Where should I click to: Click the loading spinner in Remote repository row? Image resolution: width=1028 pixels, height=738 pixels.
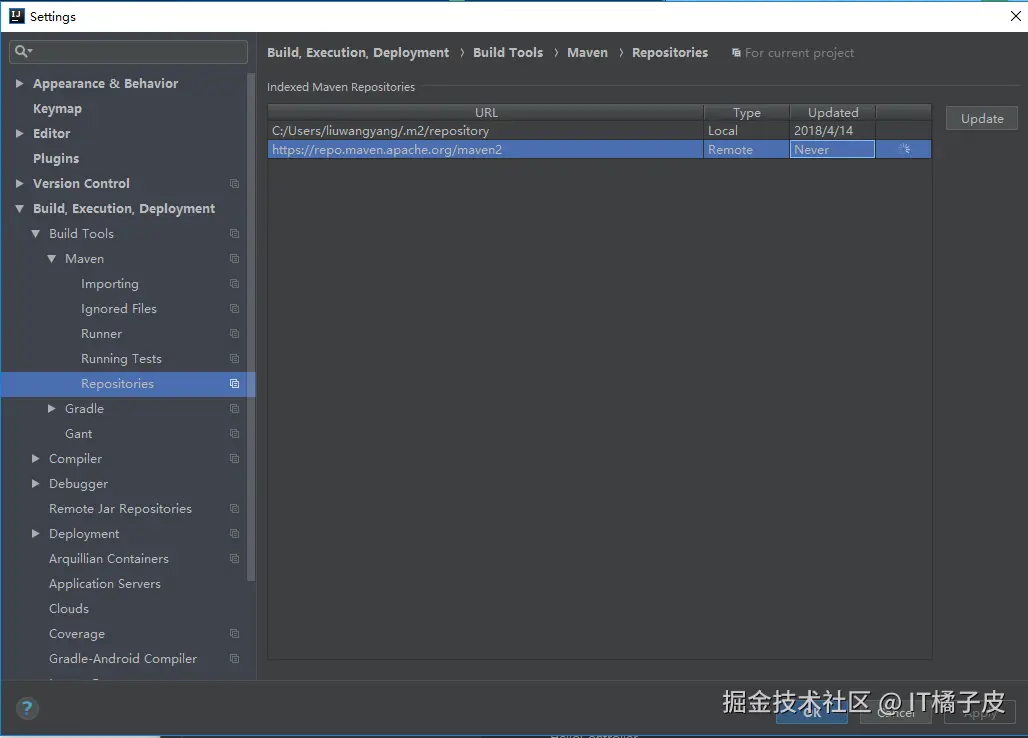pyautogui.click(x=904, y=149)
